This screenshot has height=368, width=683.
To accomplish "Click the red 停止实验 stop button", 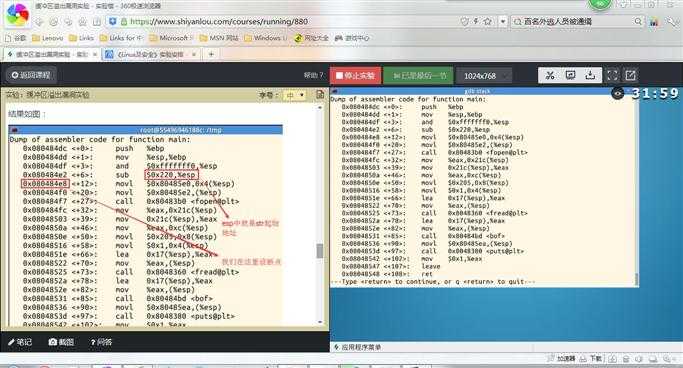I will 355,76.
